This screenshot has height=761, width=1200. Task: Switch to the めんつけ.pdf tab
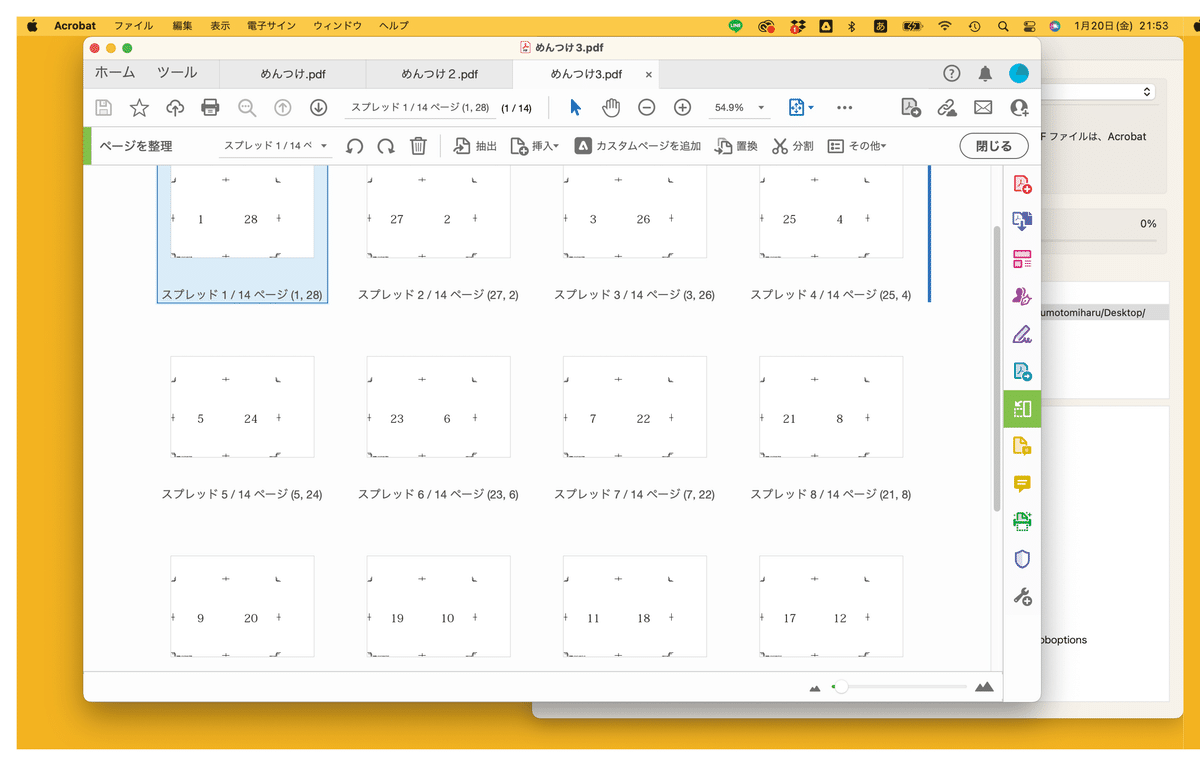click(x=293, y=74)
